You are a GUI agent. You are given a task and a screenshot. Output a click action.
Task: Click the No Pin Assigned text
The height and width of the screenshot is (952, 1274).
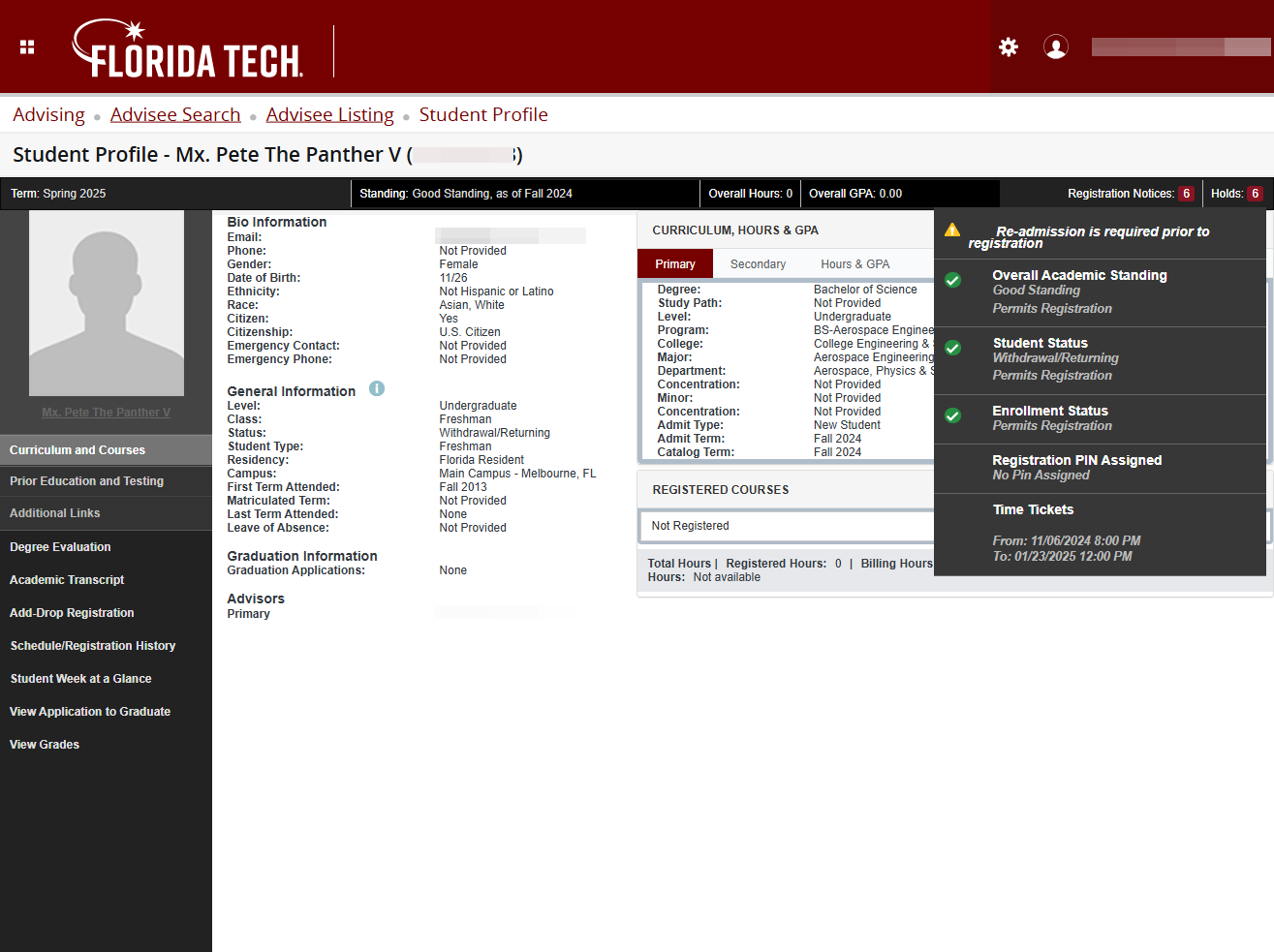tap(1041, 475)
